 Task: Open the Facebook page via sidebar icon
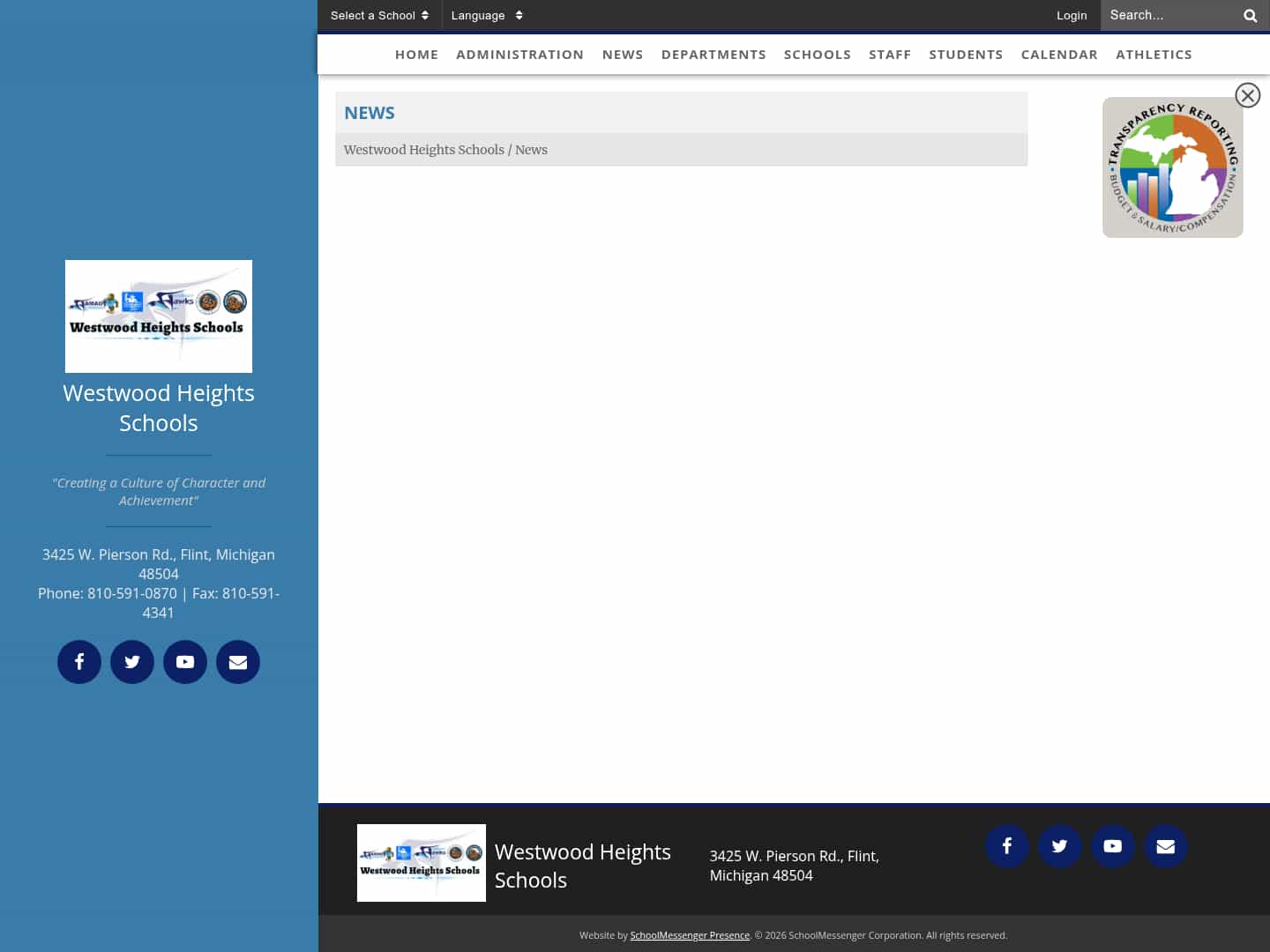pos(79,661)
